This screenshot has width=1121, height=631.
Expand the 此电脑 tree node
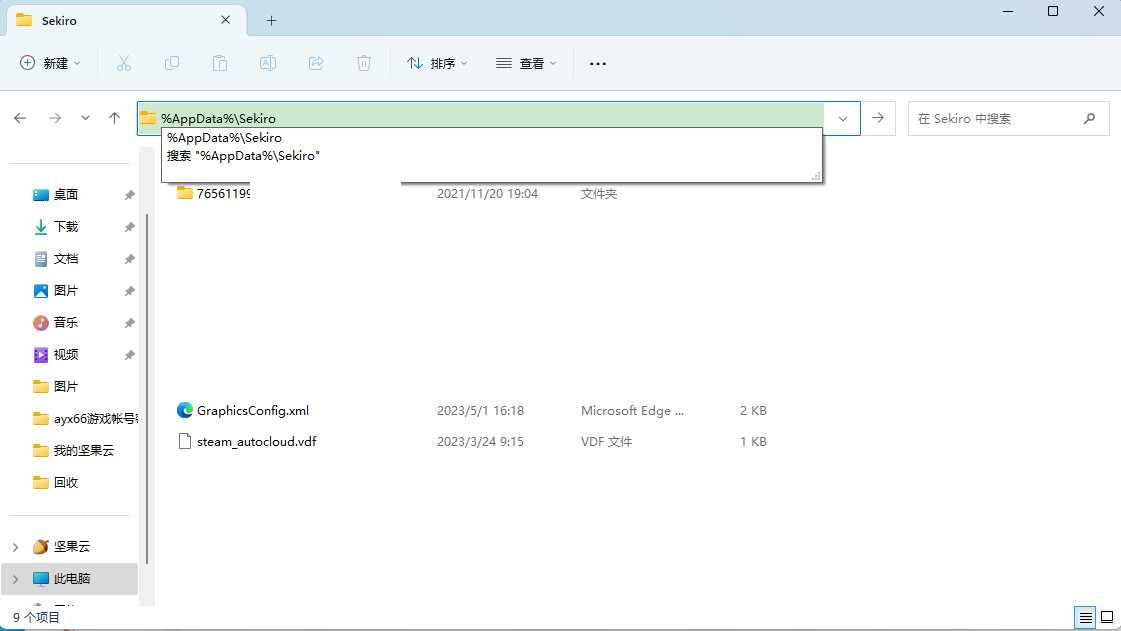coord(16,579)
